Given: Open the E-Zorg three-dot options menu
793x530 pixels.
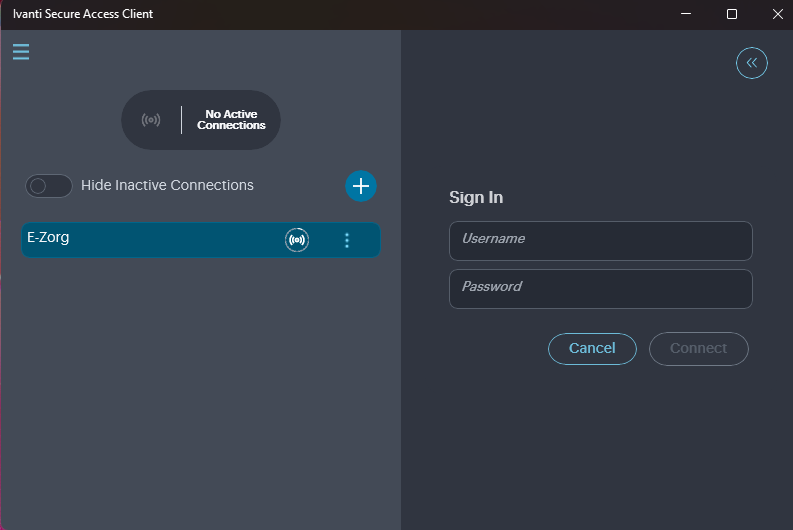Looking at the screenshot, I should 347,240.
